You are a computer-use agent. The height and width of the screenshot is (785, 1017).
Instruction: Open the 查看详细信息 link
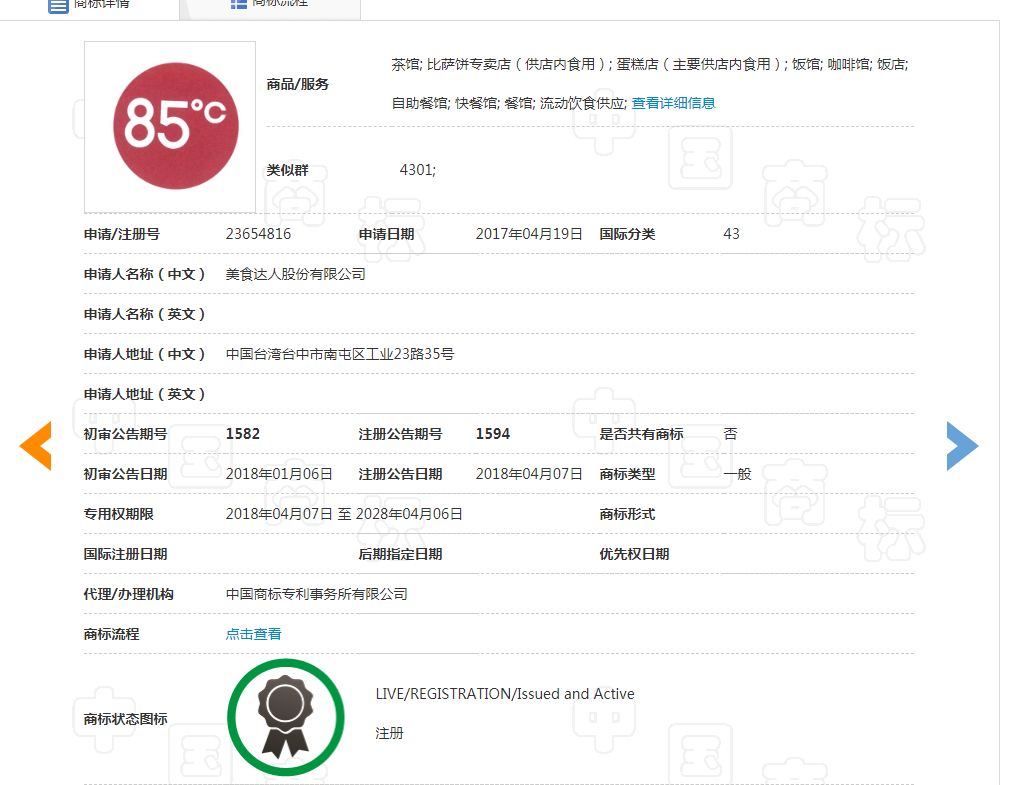[x=673, y=103]
